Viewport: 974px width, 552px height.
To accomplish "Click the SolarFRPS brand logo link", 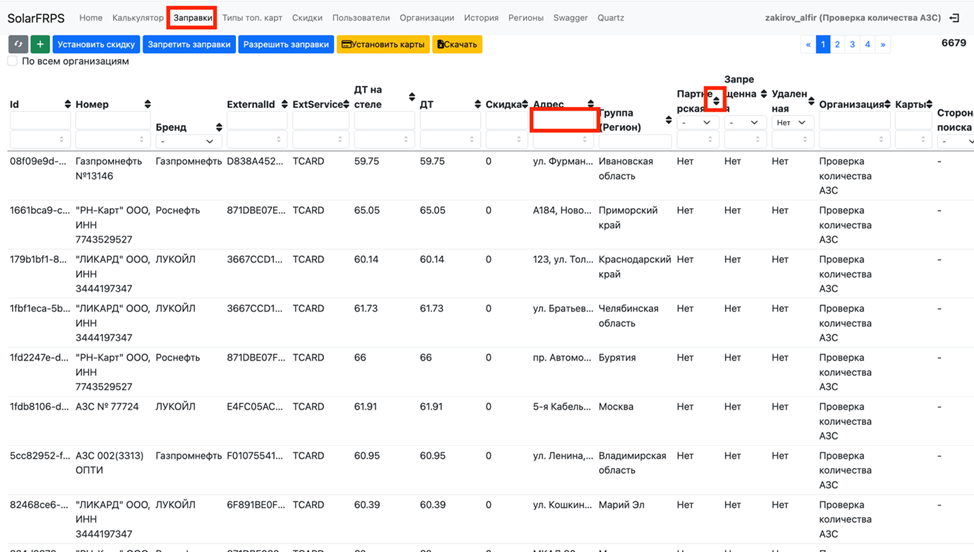I will pyautogui.click(x=36, y=18).
